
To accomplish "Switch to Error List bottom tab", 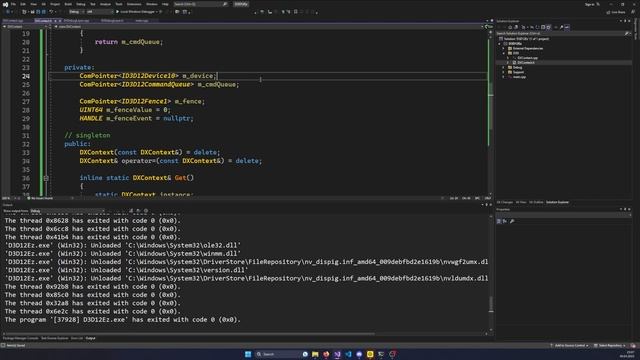I will (x=77, y=338).
